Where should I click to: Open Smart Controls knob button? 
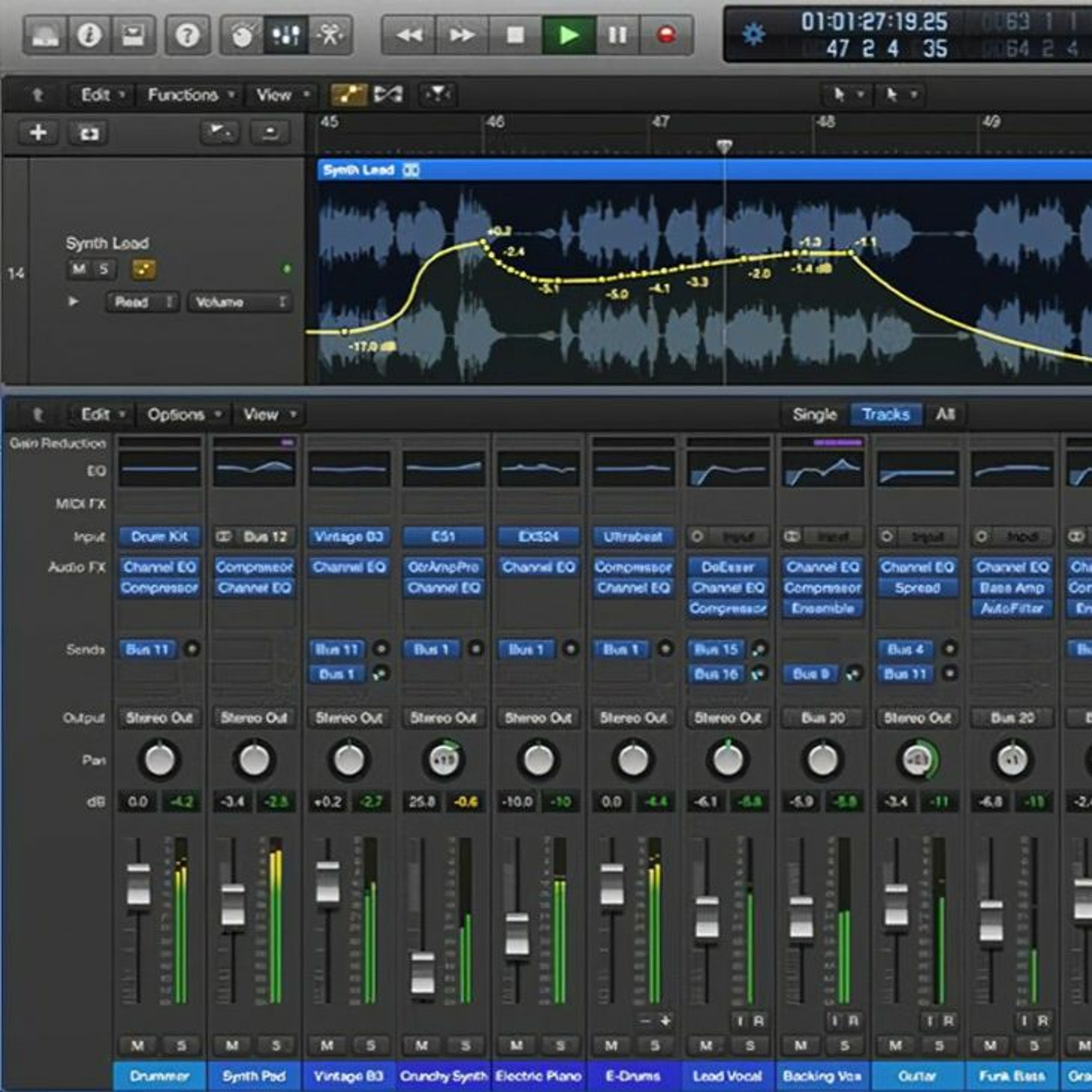[x=242, y=35]
